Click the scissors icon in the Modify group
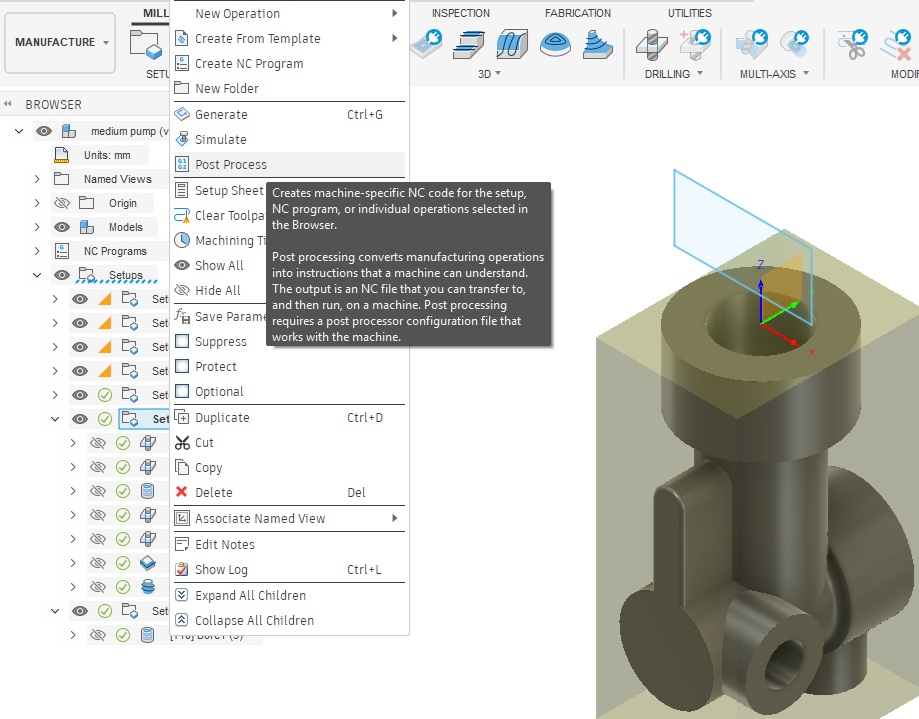 coord(853,44)
